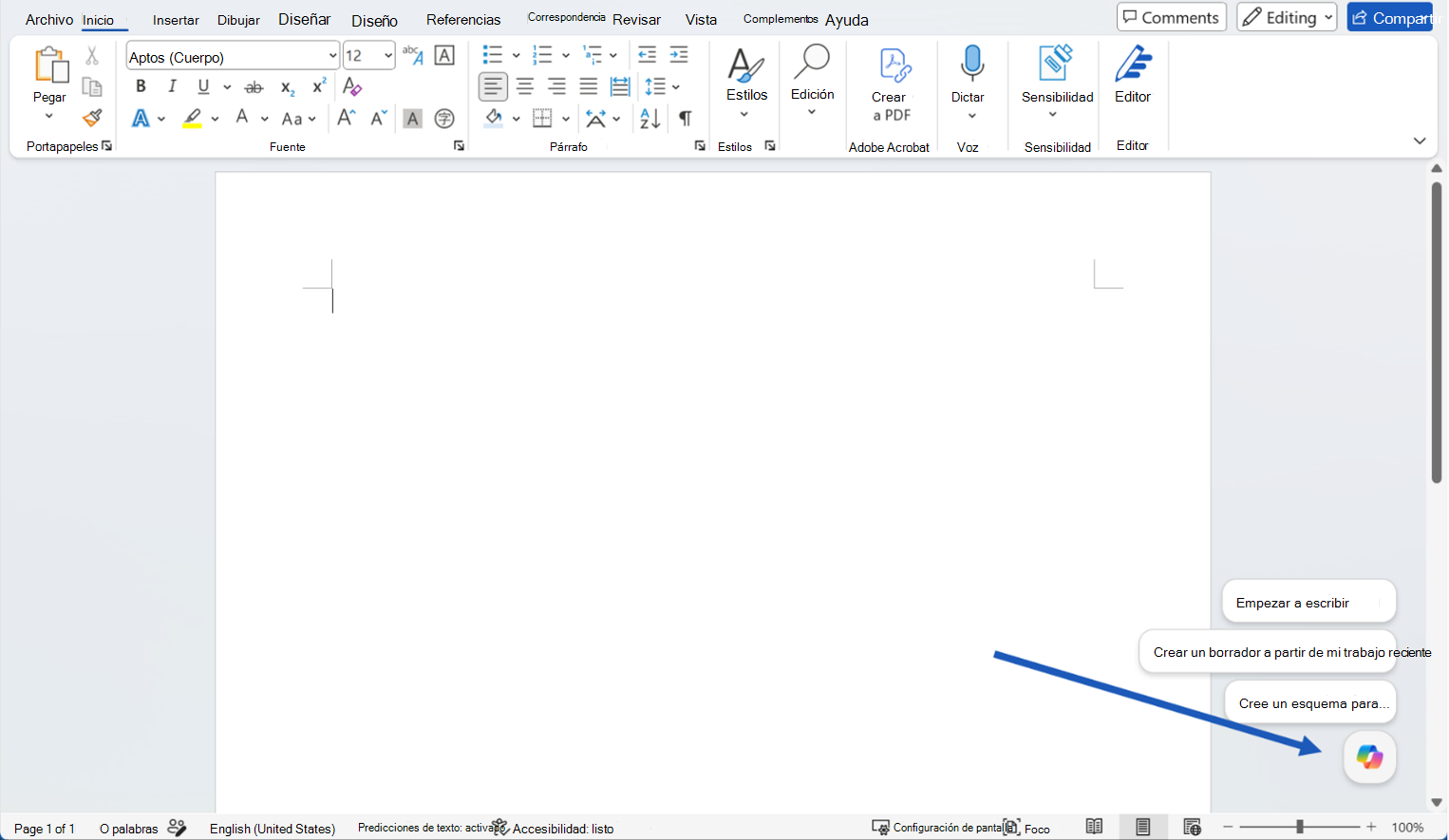This screenshot has width=1449, height=840.
Task: Open the Editing mode dropdown
Action: coord(1287,17)
